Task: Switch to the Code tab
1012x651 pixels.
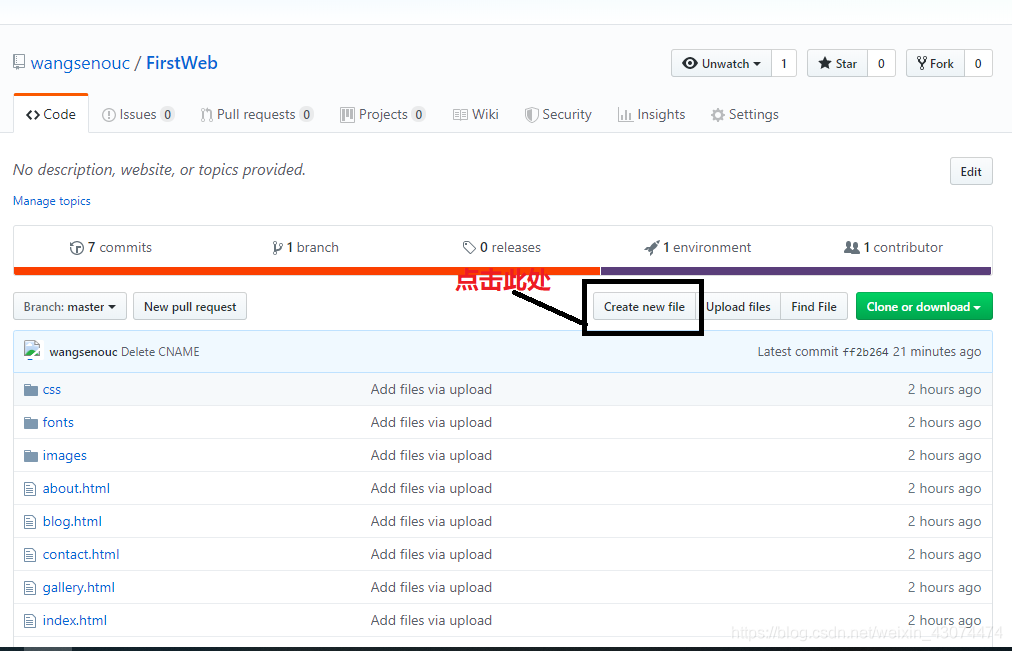Action: [x=51, y=114]
